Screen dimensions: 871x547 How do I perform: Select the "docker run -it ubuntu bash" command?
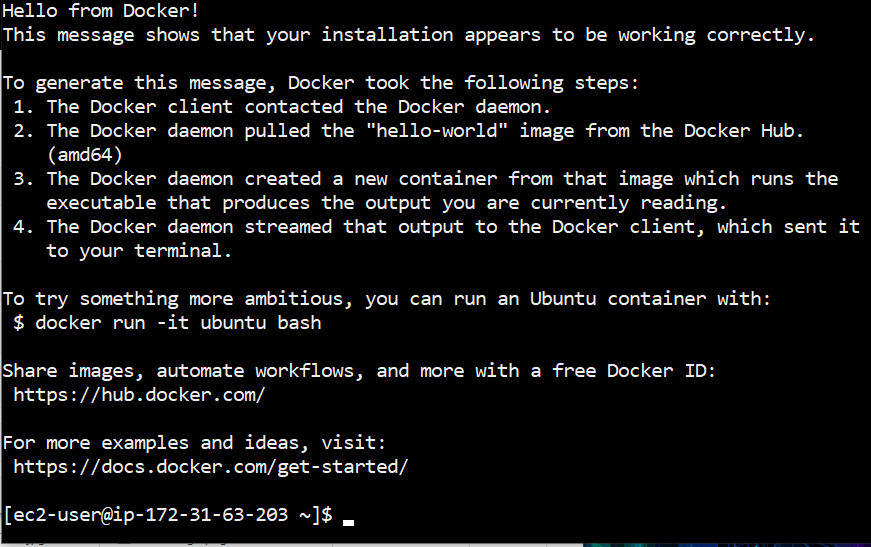coord(178,323)
